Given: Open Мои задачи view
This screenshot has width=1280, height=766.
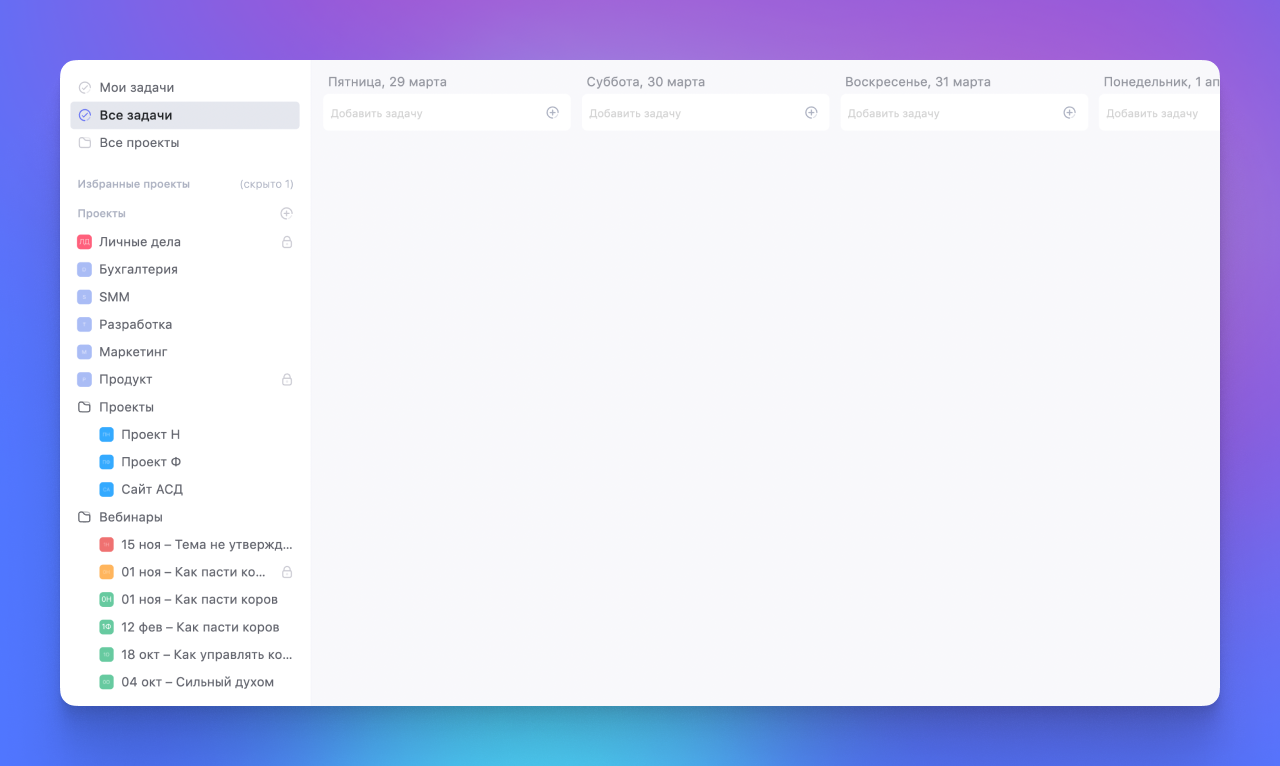Looking at the screenshot, I should click(x=136, y=88).
